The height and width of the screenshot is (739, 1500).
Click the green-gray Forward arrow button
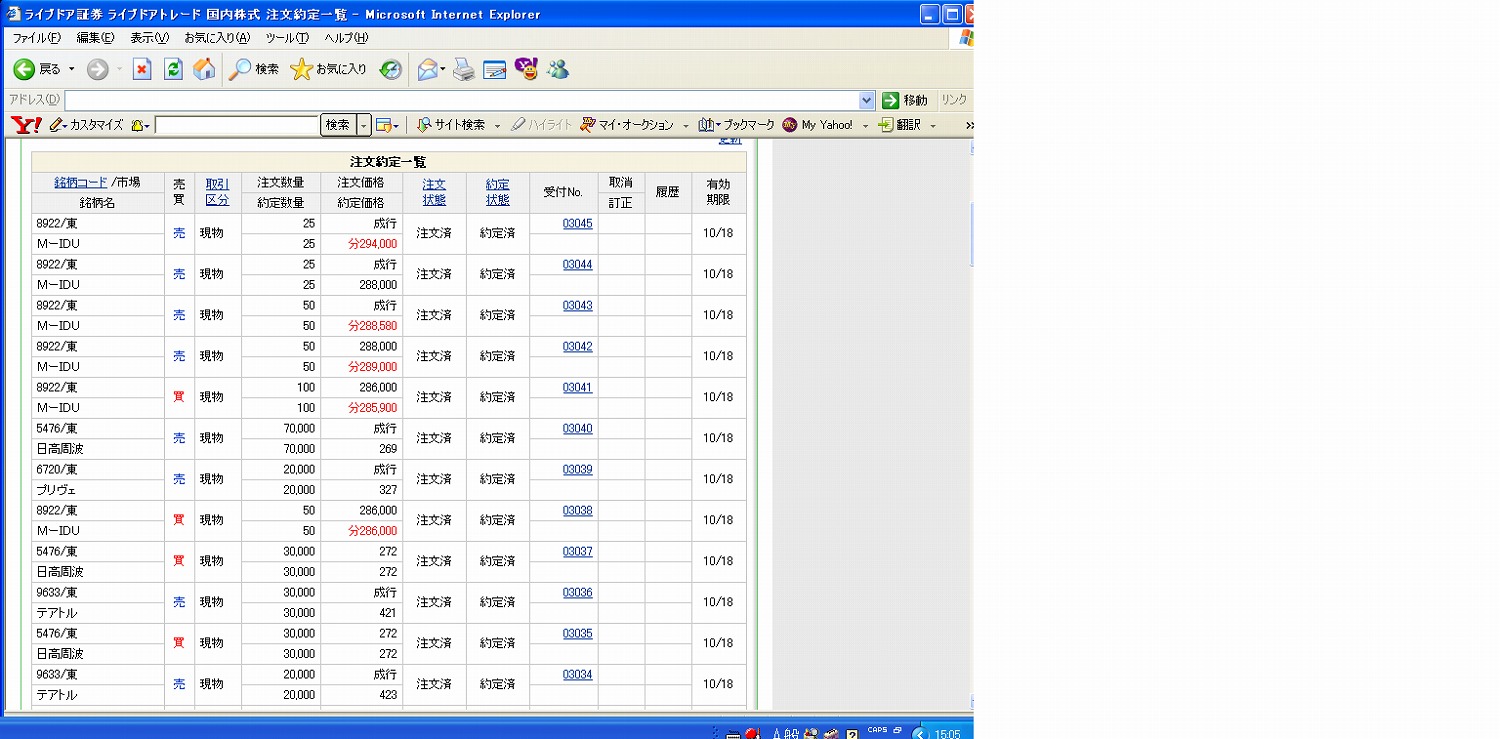97,69
